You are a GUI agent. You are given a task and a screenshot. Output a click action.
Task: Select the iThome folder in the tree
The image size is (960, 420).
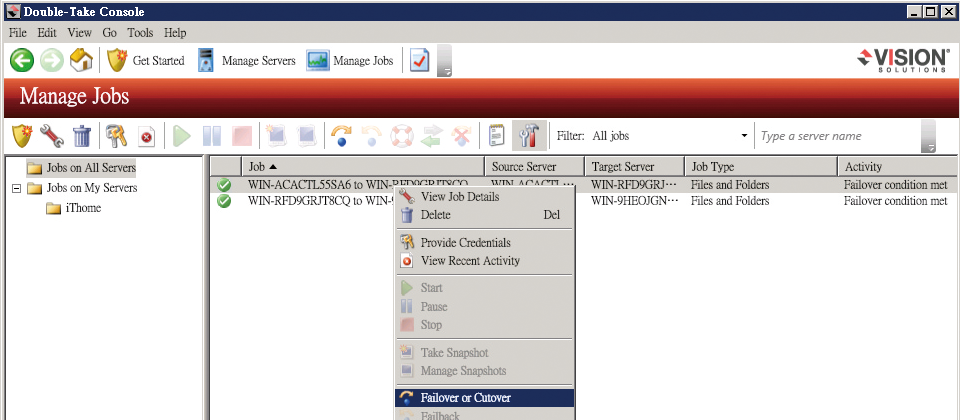(x=82, y=208)
